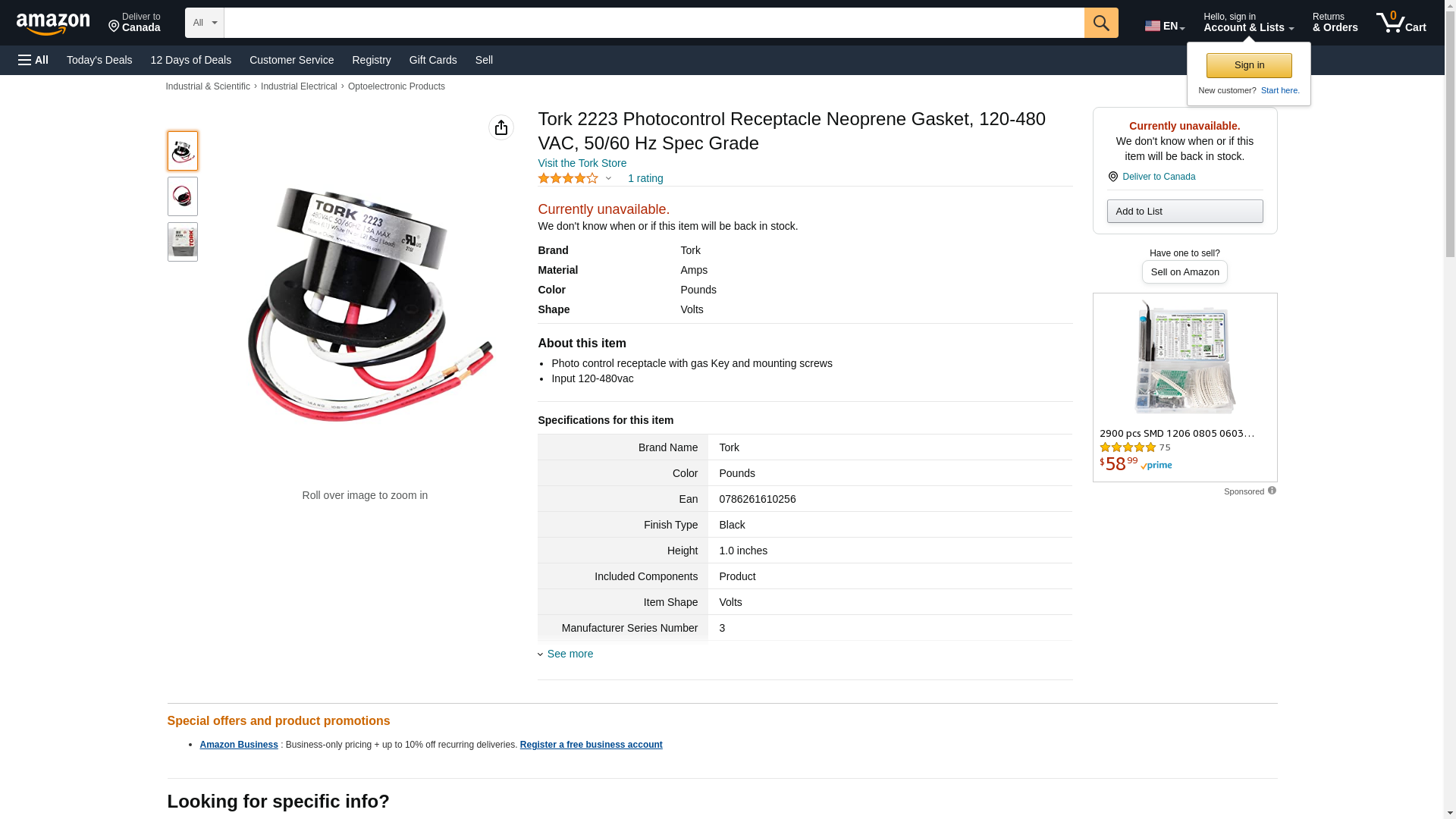This screenshot has width=1456, height=819.
Task: Open the EN language dropdown
Action: [1165, 26]
